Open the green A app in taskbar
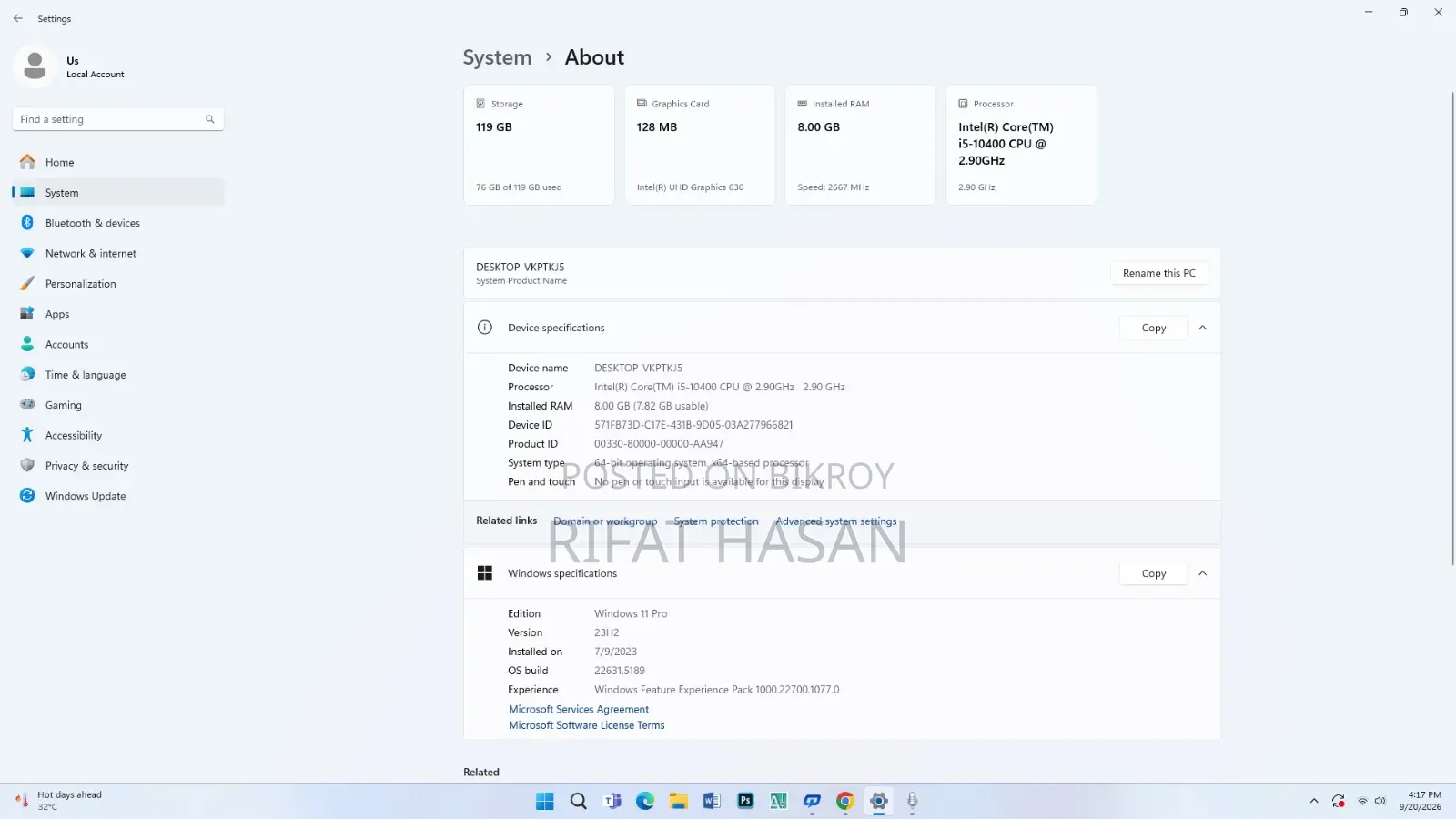 coord(779,801)
